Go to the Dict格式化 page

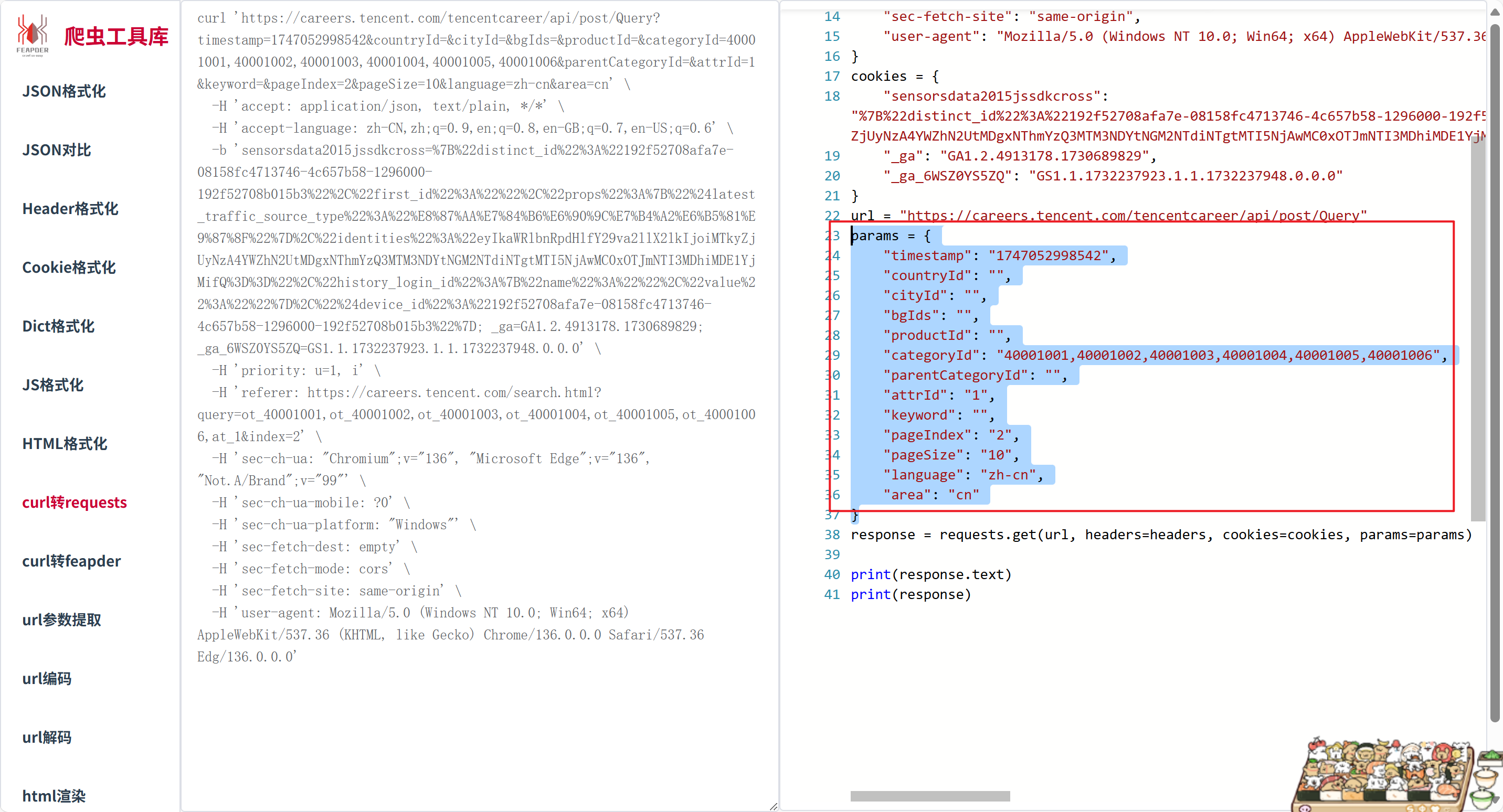click(x=58, y=326)
